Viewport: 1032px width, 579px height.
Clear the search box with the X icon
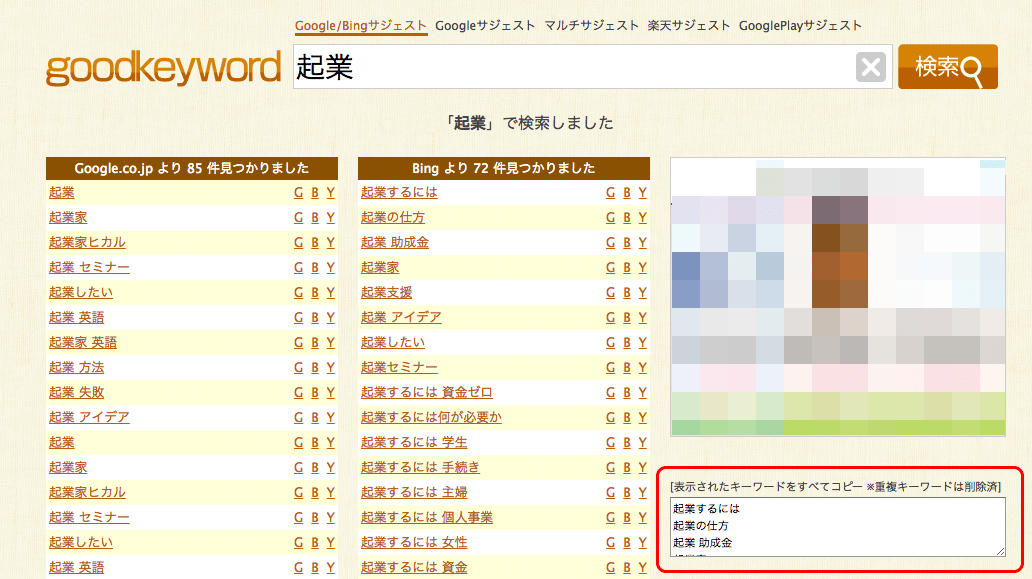871,67
